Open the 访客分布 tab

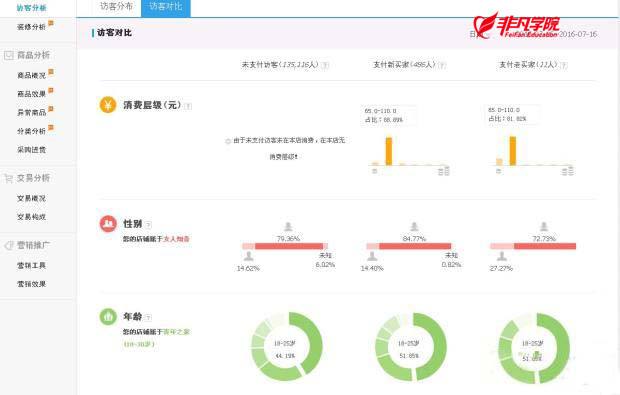coord(116,7)
